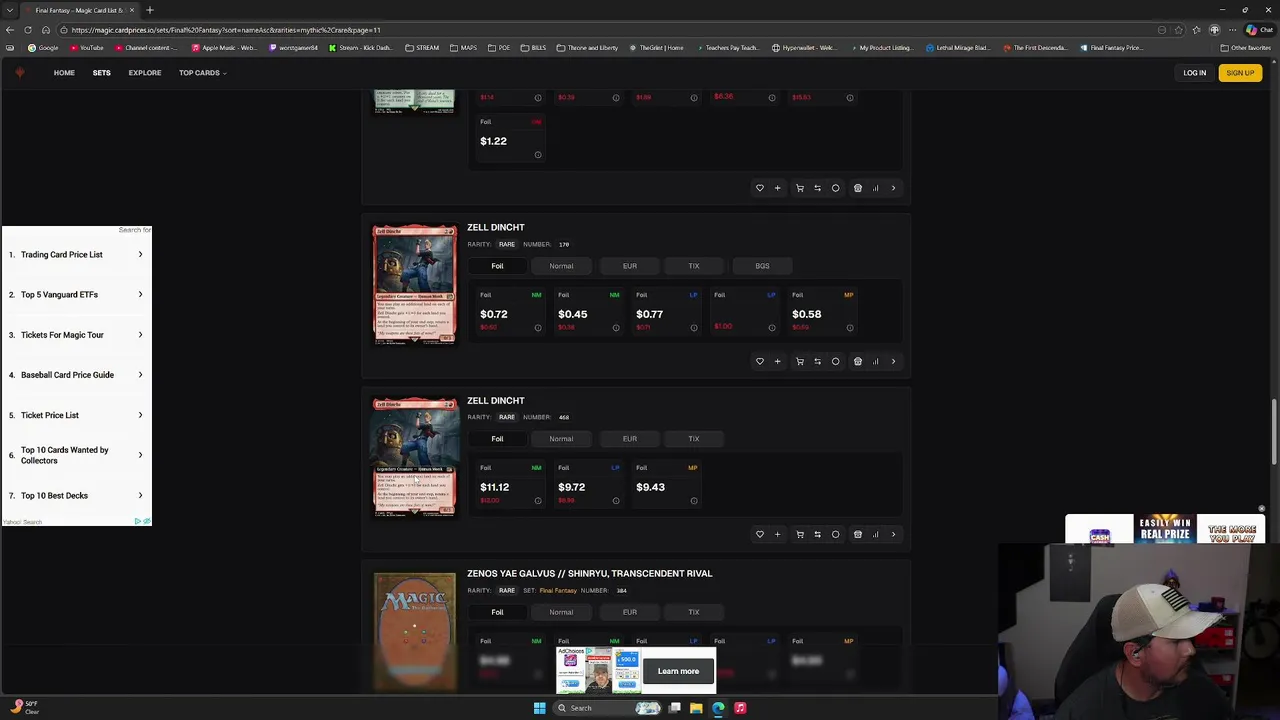Open bar chart icon for Zell Dincht #468
This screenshot has height=720, width=1280.
point(875,534)
